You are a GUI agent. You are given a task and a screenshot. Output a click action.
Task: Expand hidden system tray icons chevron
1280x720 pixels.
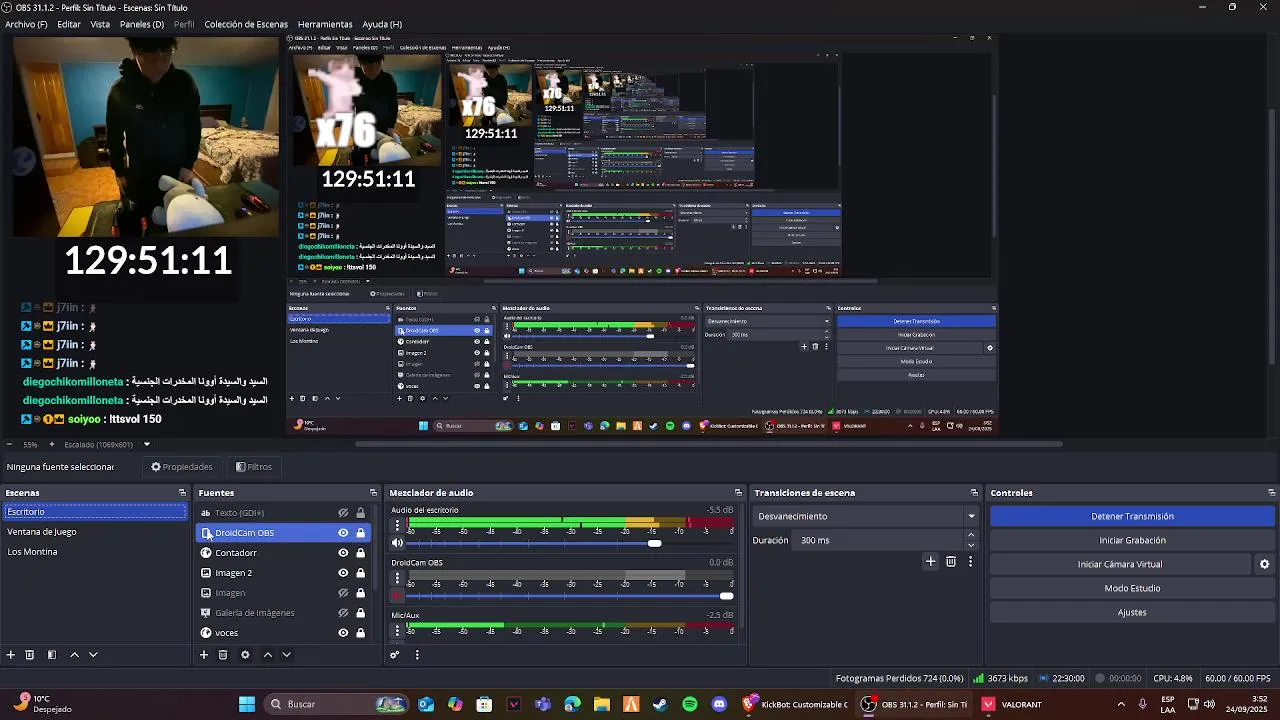pos(1121,704)
